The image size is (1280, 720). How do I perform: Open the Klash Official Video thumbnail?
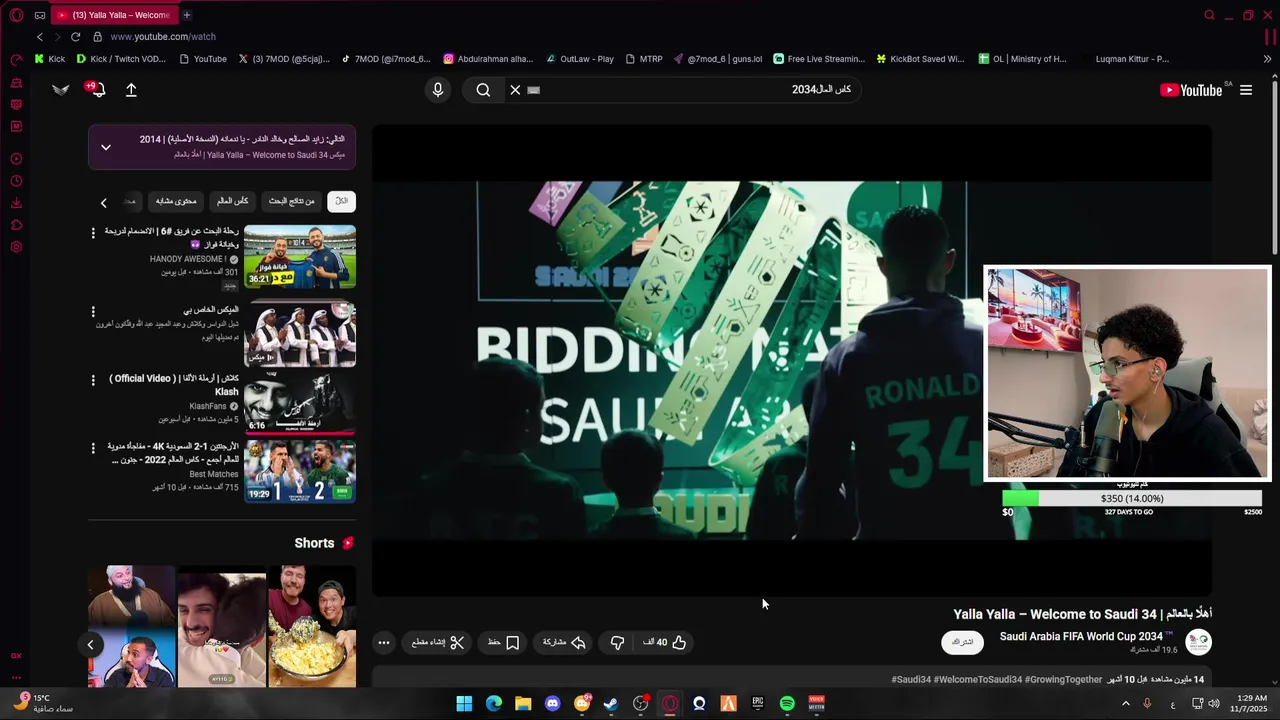coord(300,403)
